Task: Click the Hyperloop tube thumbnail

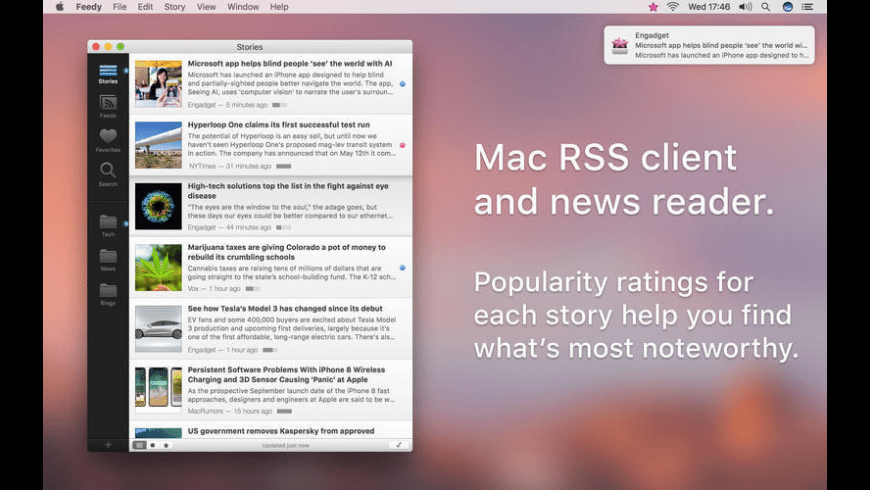Action: 158,145
